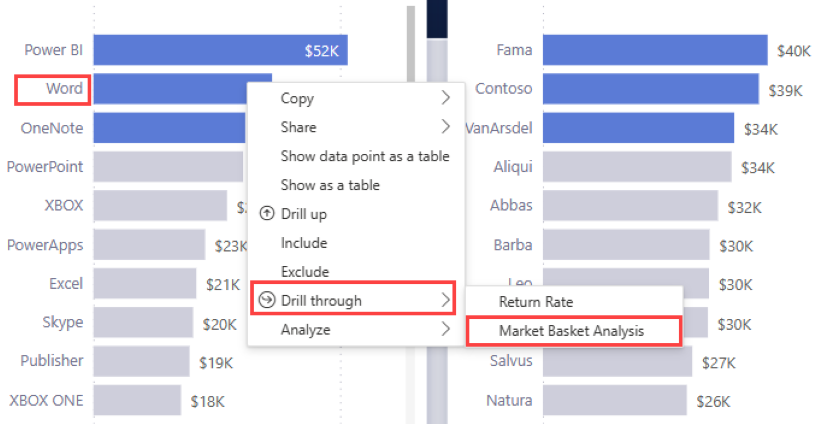Image resolution: width=820 pixels, height=424 pixels.
Task: Open the Analyze submenu chevron
Action: (x=446, y=329)
